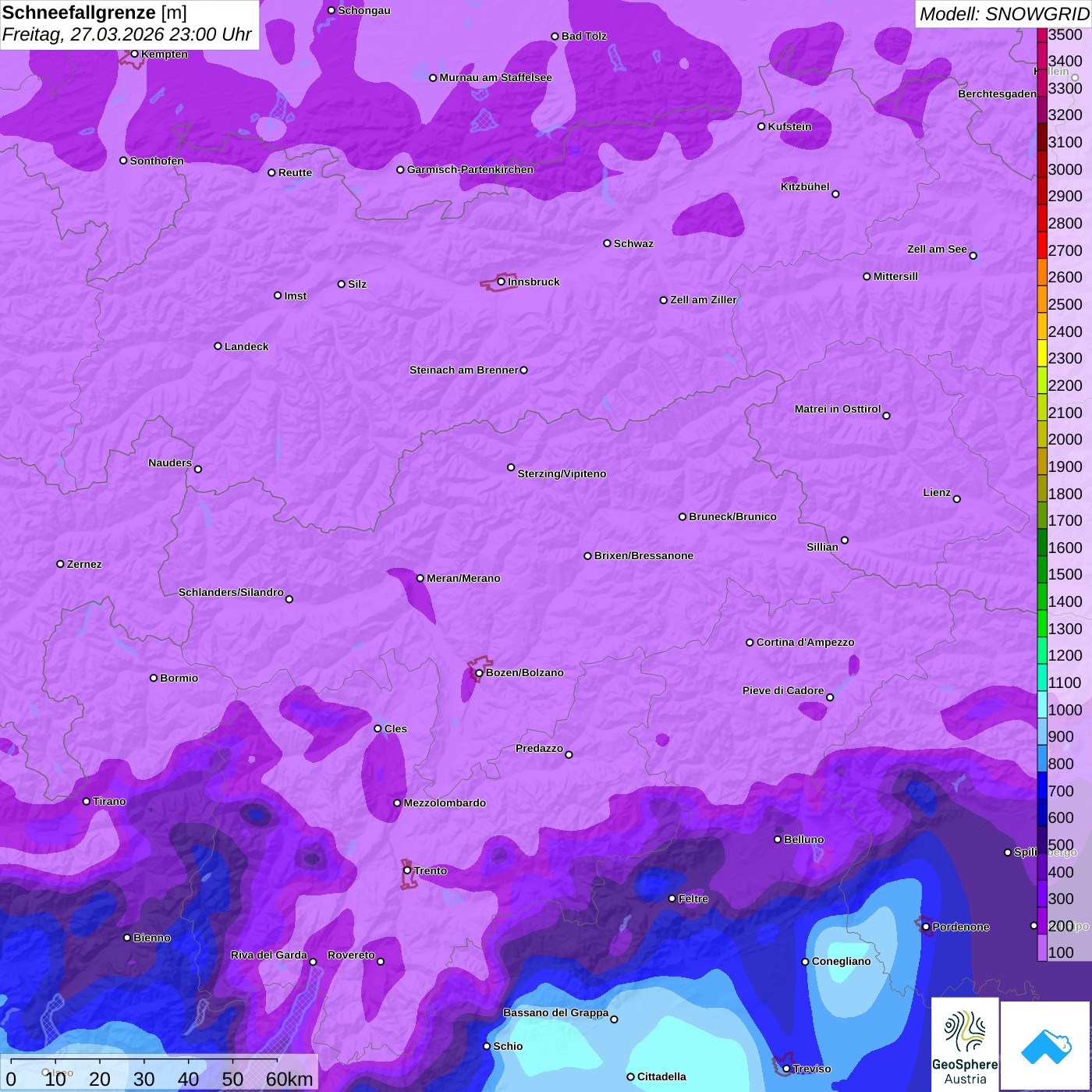Viewport: 1092px width, 1092px height.
Task: Click the Sillian label
Action: 823,547
